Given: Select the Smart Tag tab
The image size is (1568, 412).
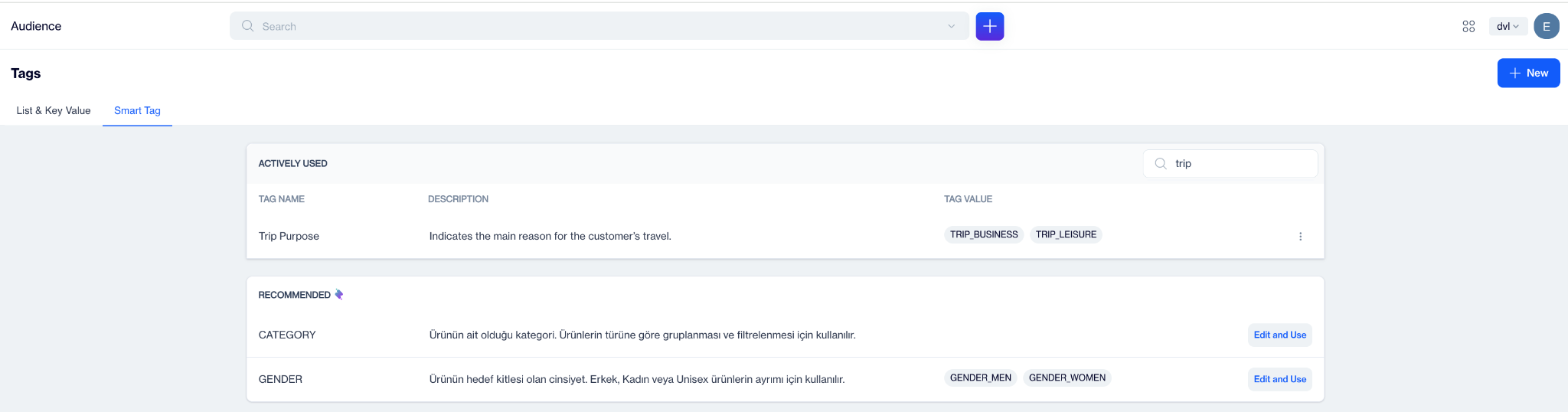Looking at the screenshot, I should pyautogui.click(x=137, y=110).
